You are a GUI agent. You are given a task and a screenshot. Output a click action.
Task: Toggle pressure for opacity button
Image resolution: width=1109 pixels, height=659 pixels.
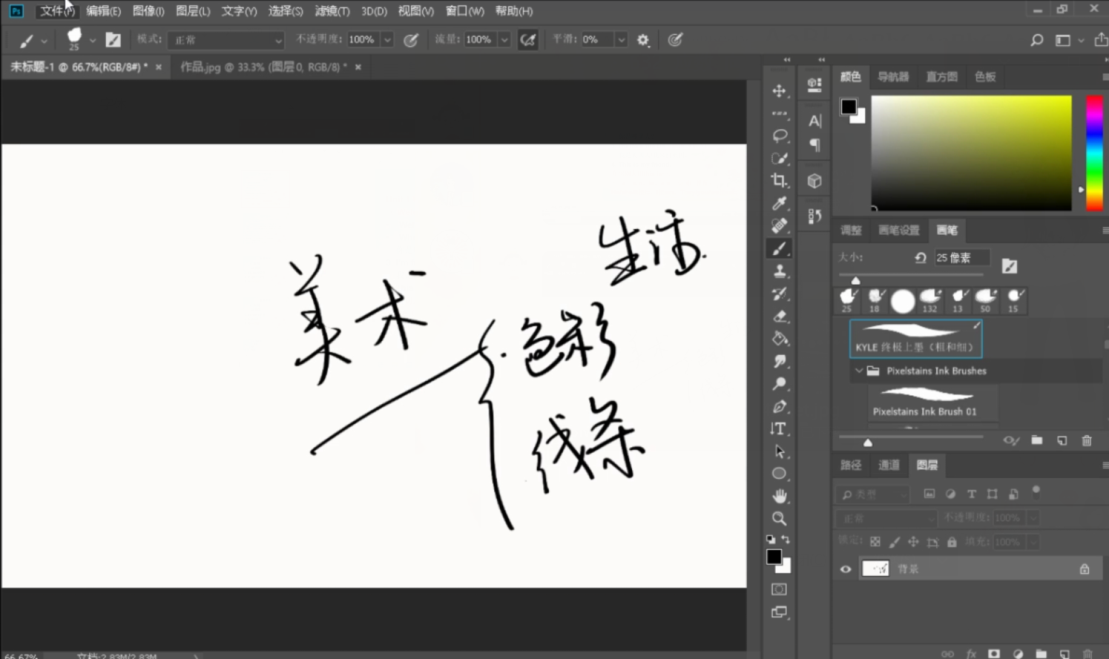tap(410, 40)
